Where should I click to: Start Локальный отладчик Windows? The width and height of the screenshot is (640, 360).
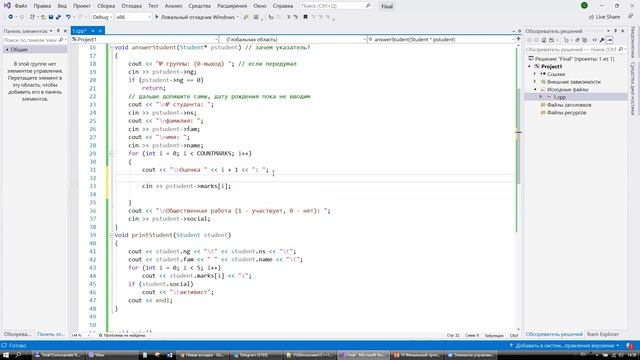point(196,17)
